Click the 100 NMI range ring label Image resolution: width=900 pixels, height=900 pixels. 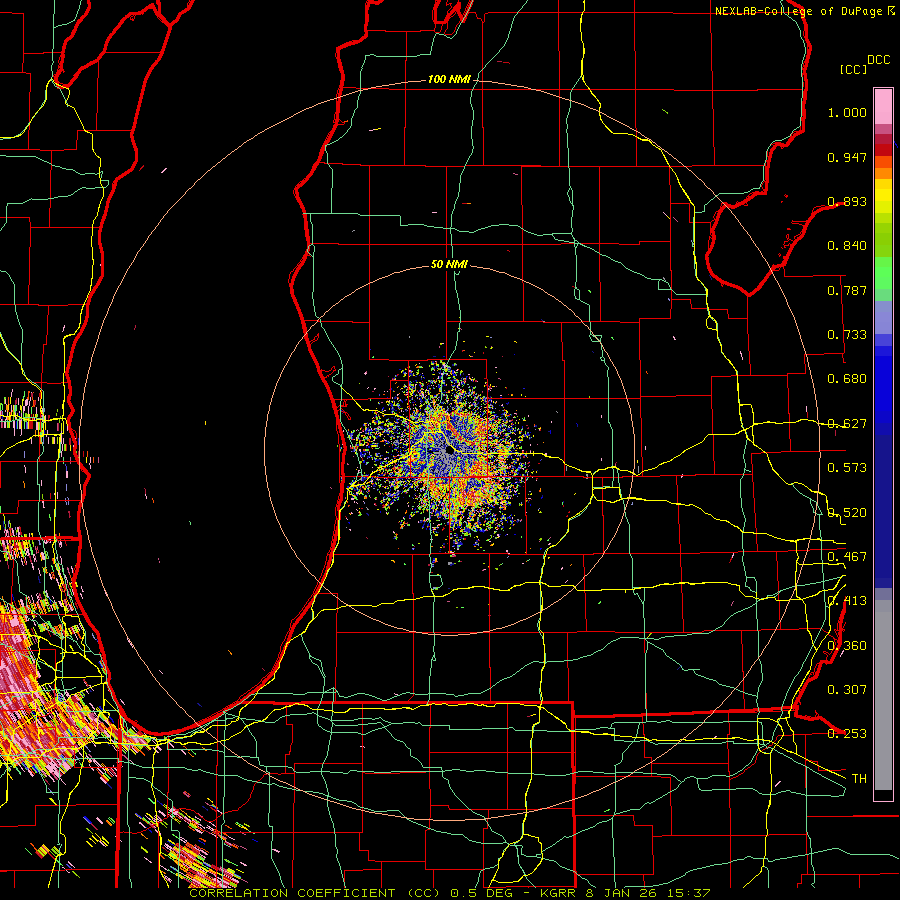(449, 79)
